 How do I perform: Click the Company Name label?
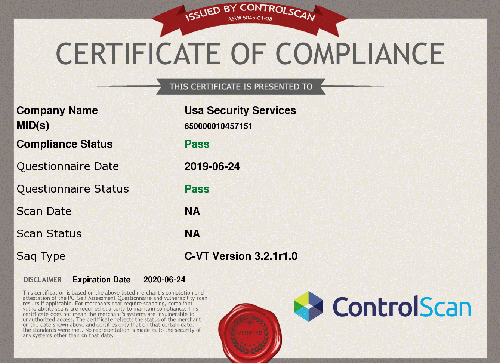(x=57, y=110)
